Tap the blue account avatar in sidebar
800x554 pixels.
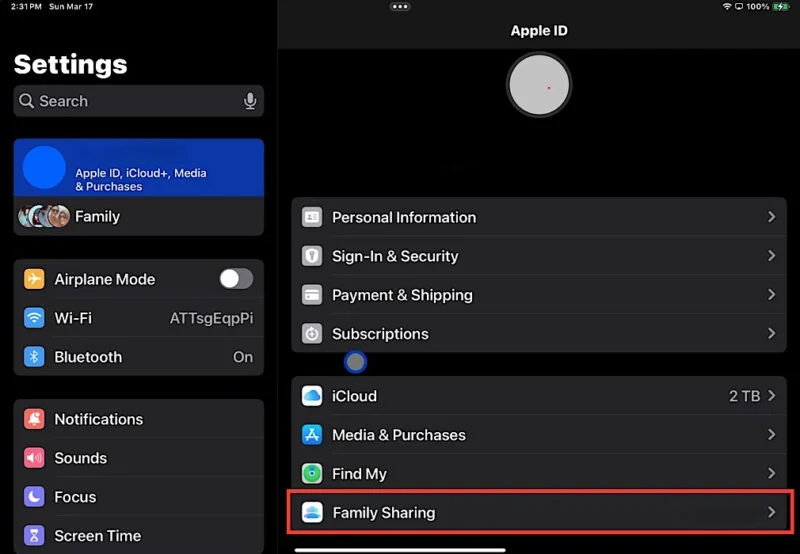[x=44, y=167]
